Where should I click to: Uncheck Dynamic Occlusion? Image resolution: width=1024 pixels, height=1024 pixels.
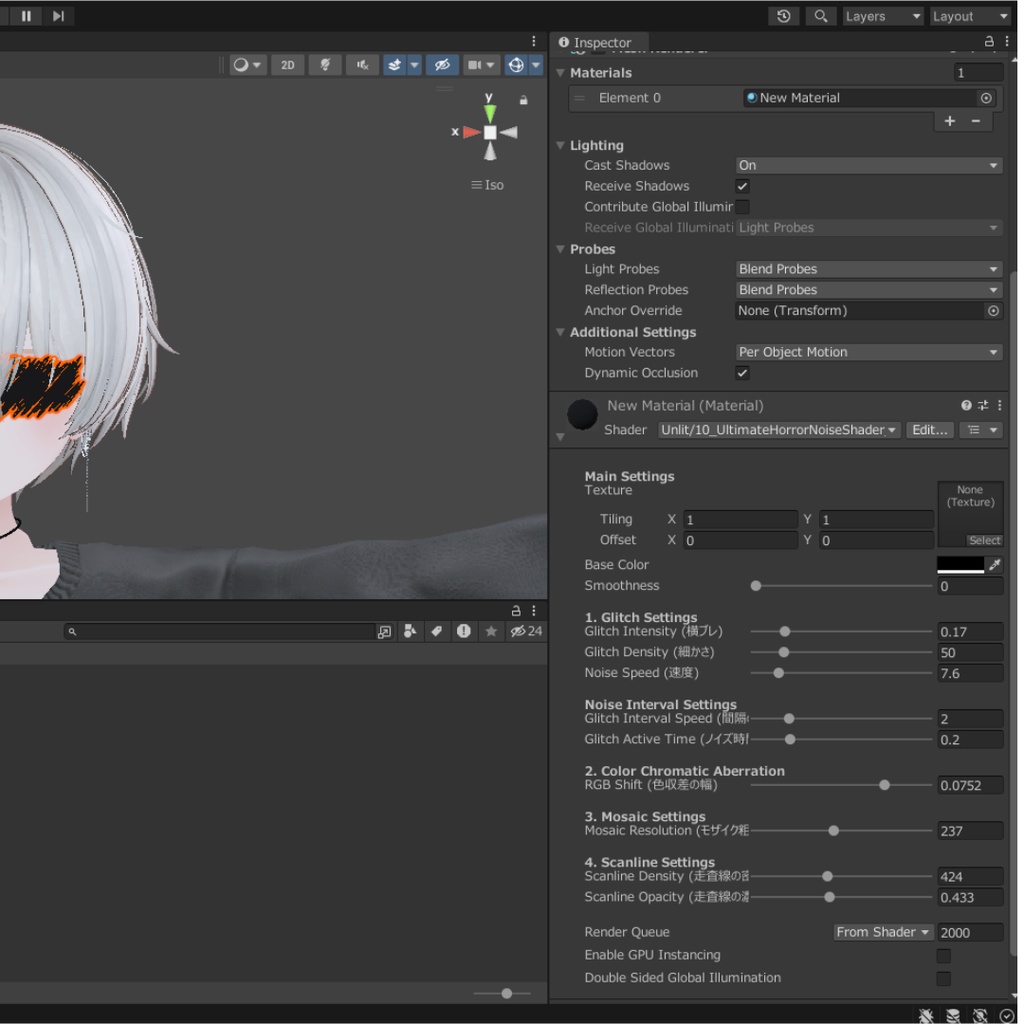coord(743,373)
